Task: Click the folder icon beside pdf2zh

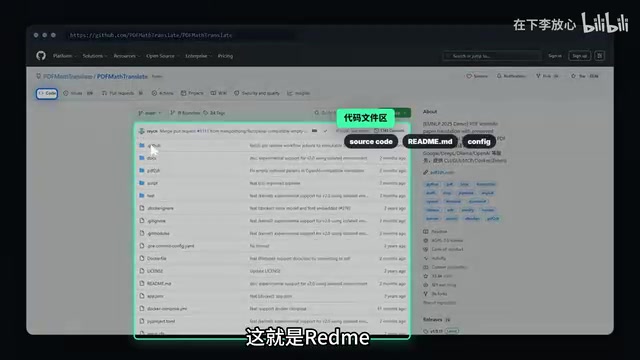Action: click(142, 171)
